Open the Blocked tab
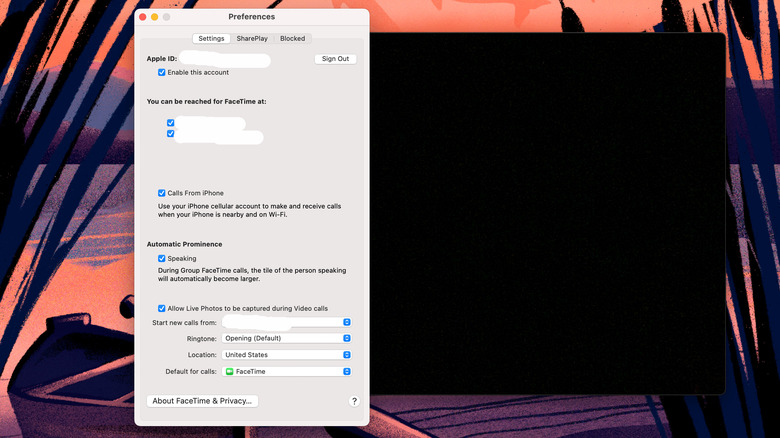 (x=292, y=38)
